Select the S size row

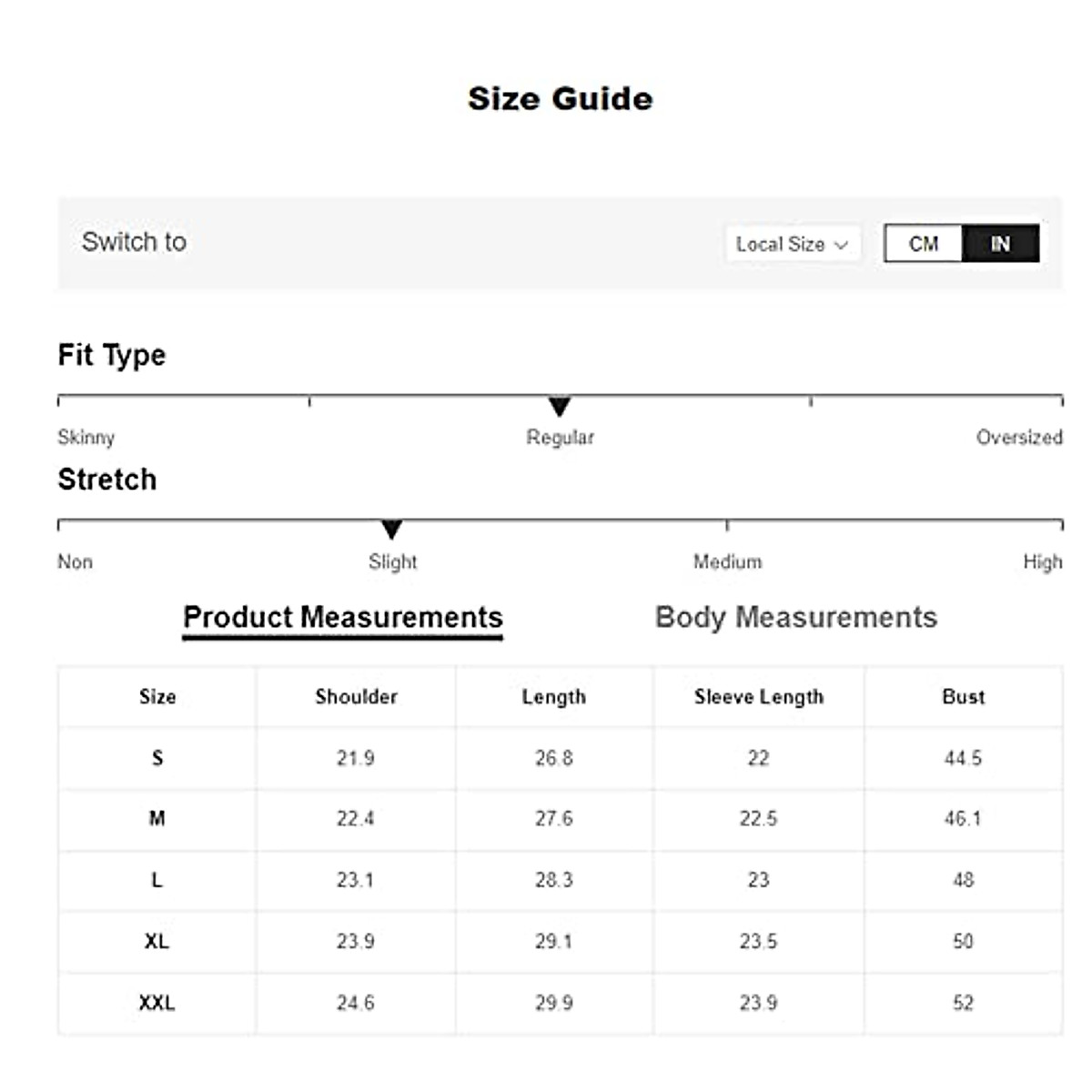pos(157,758)
